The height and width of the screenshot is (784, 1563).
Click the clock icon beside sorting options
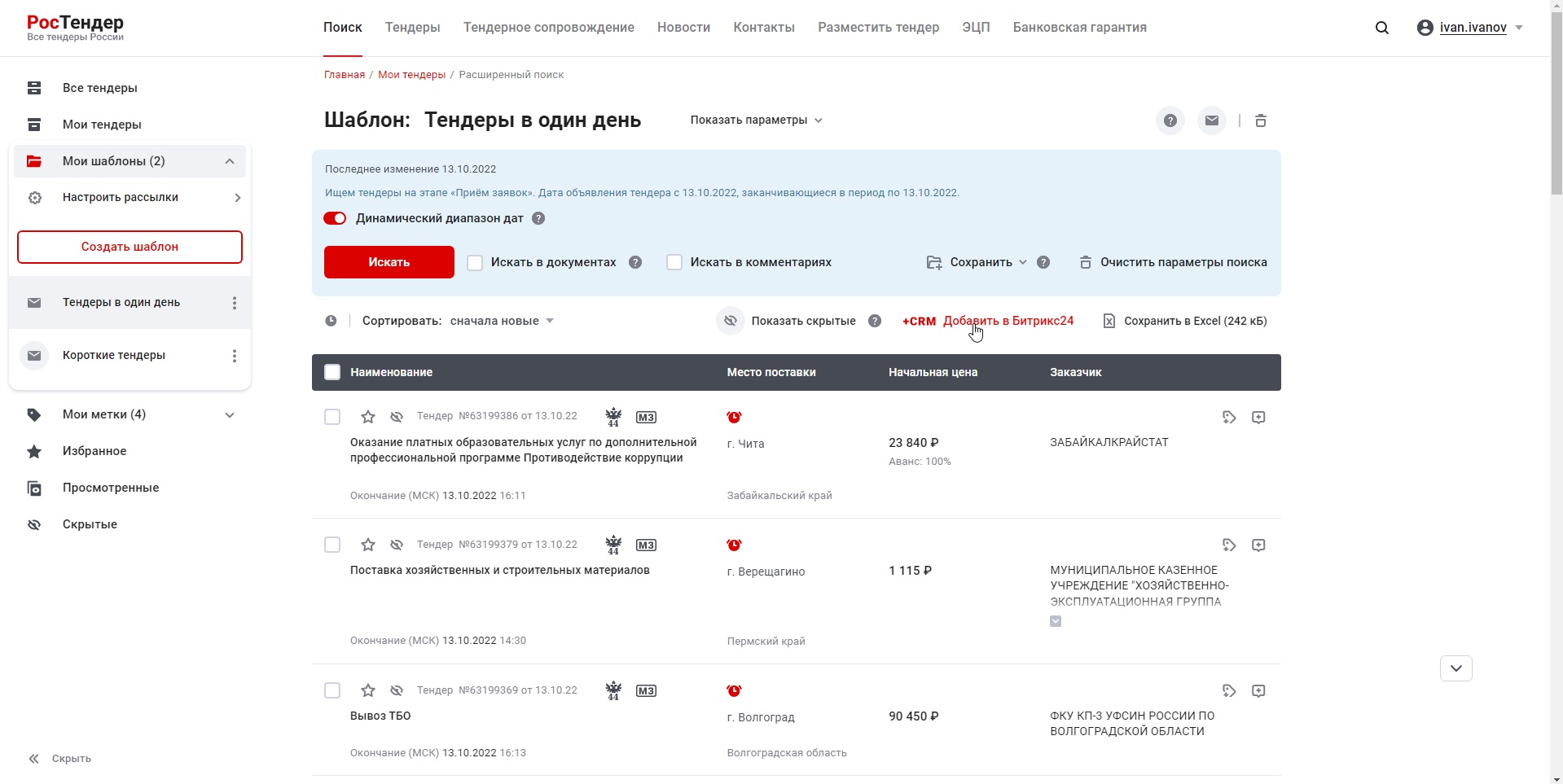(x=331, y=320)
